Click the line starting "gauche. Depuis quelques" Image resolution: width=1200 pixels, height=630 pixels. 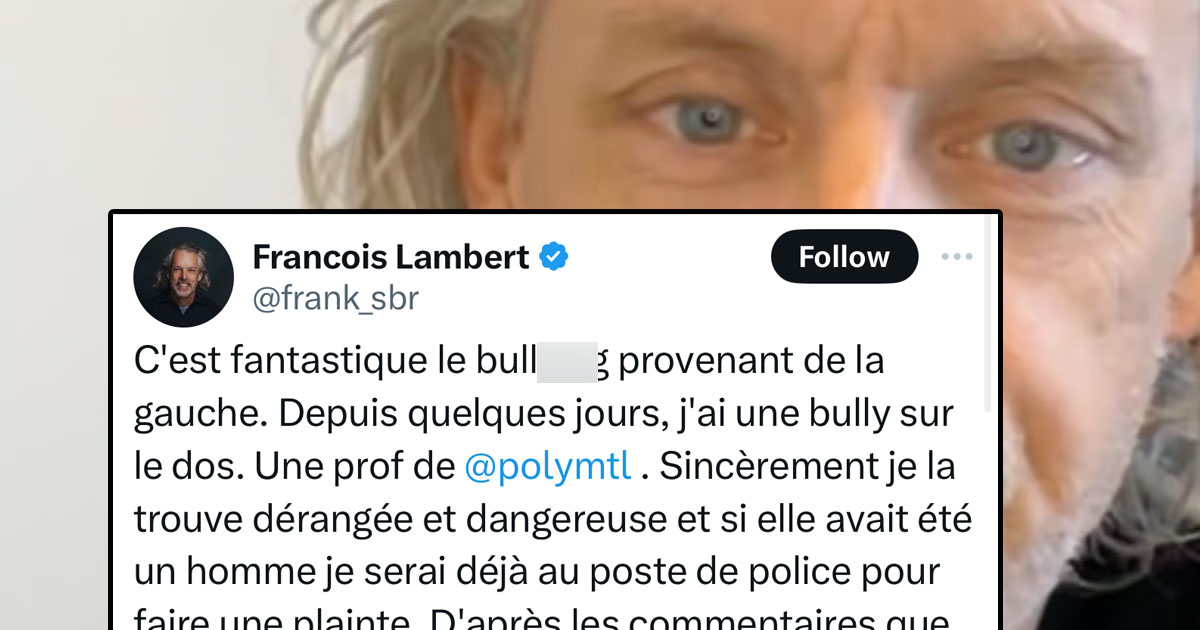(544, 414)
